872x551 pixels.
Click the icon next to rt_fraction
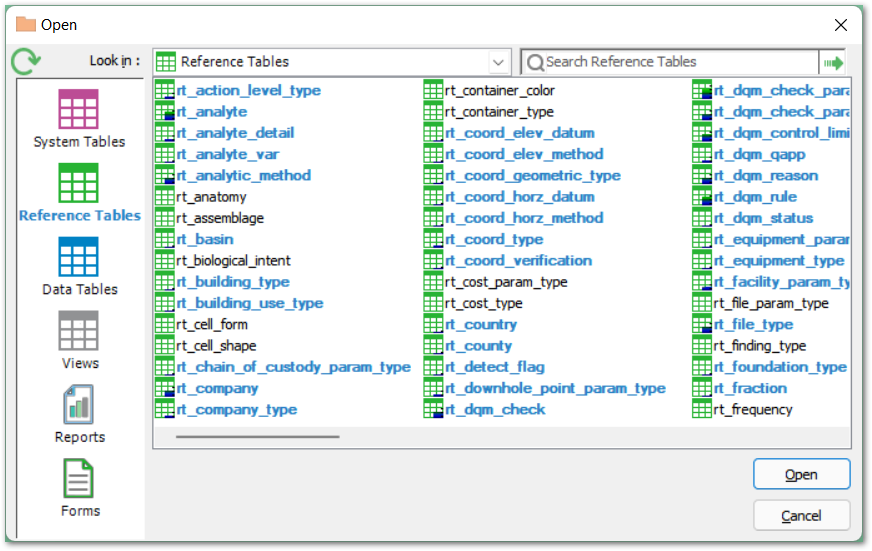[x=702, y=388]
